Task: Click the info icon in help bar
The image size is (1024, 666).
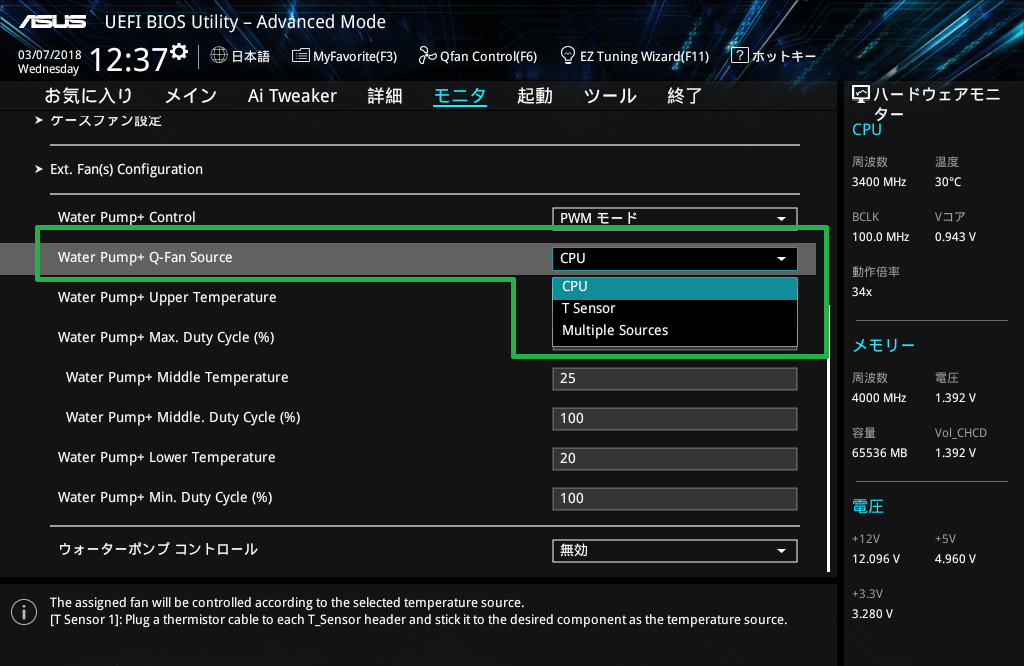Action: pyautogui.click(x=24, y=612)
